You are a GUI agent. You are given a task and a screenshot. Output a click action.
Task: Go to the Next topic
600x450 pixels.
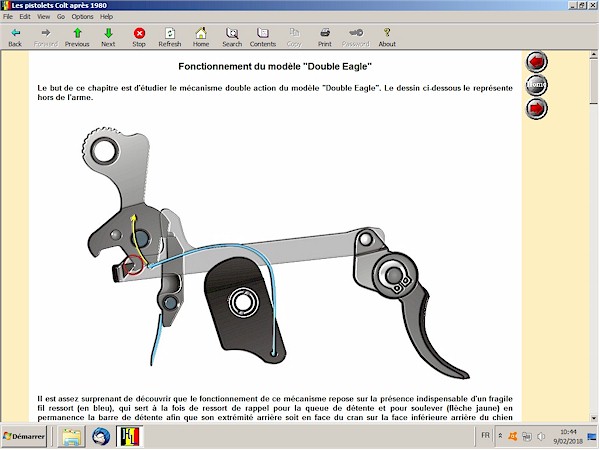coord(108,37)
